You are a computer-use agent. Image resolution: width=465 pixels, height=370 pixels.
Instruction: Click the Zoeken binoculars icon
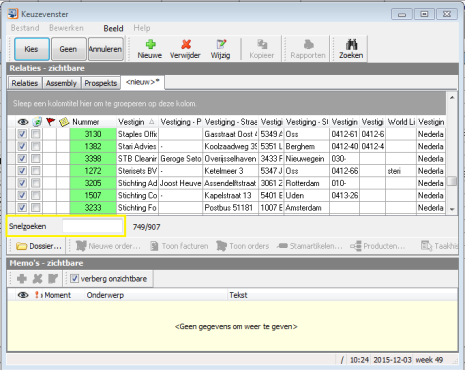[351, 44]
